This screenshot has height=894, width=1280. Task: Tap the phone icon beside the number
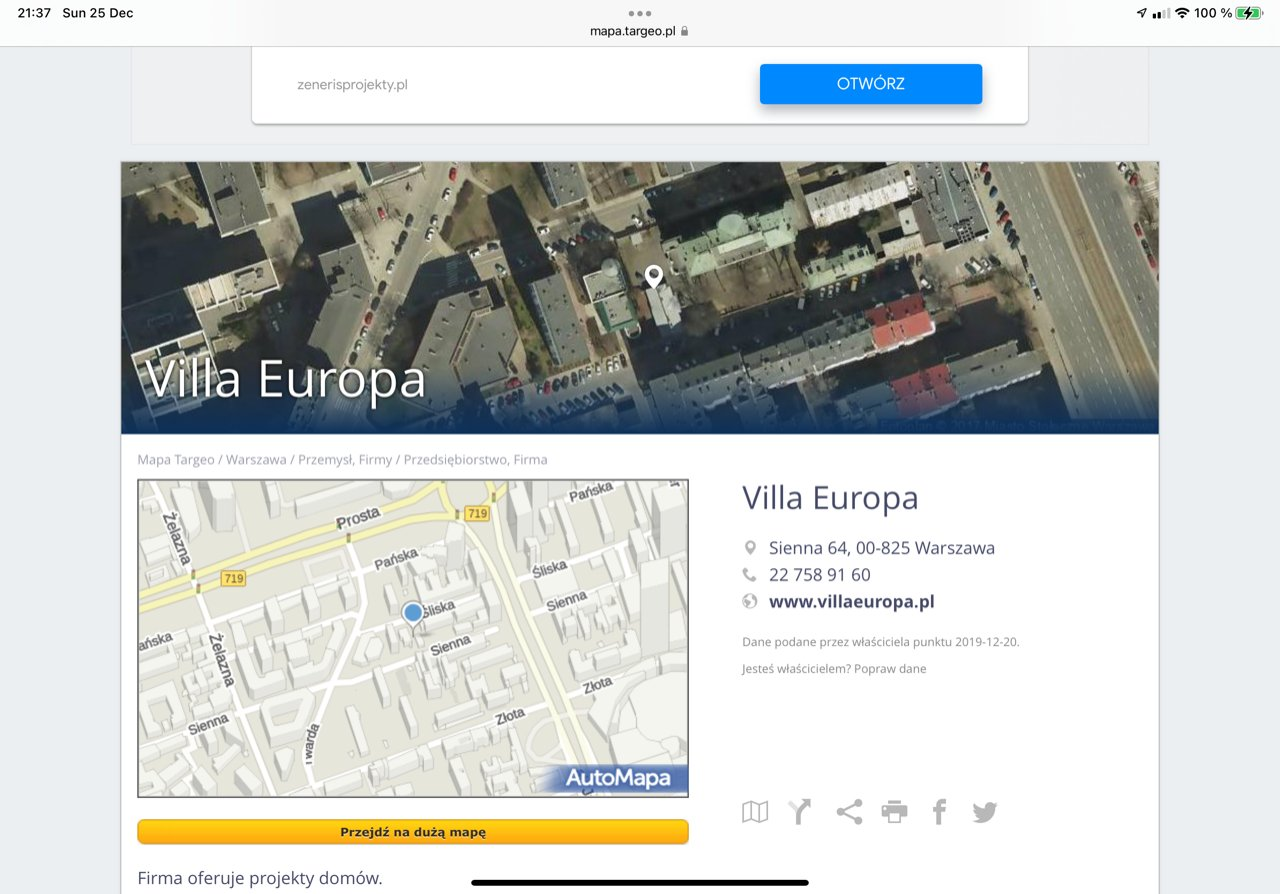tap(750, 575)
